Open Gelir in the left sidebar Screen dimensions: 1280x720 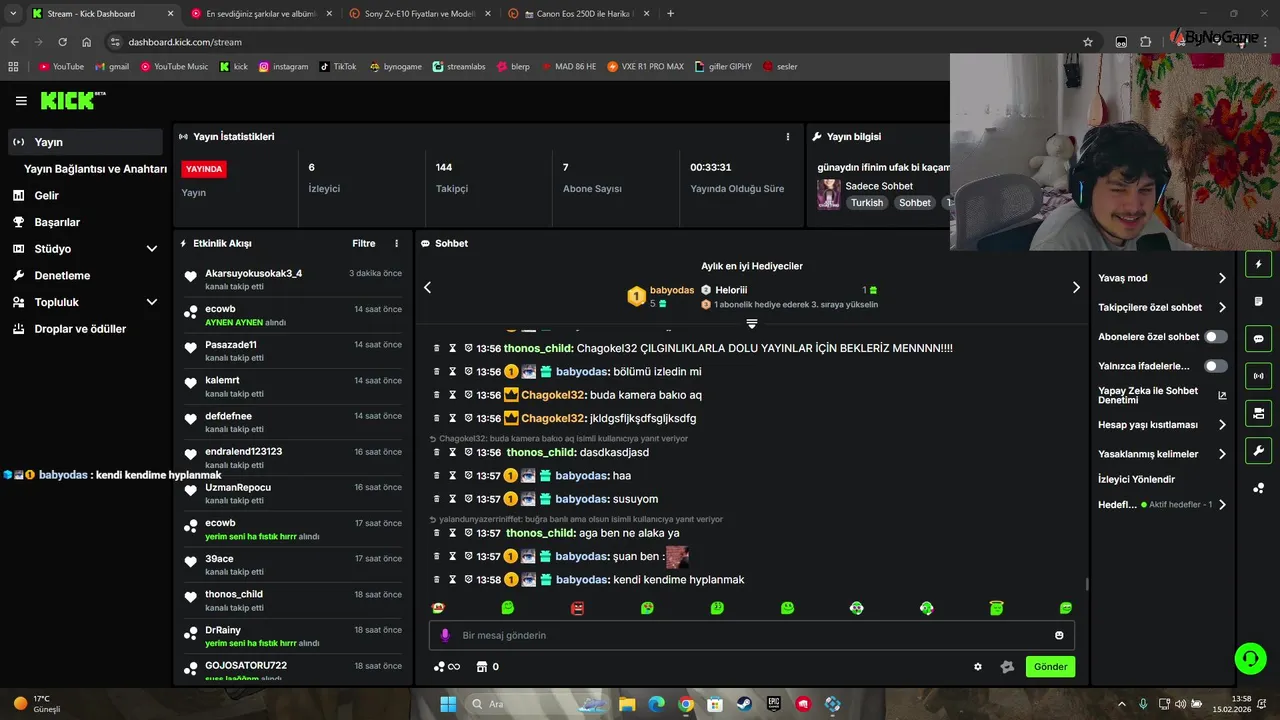click(46, 196)
